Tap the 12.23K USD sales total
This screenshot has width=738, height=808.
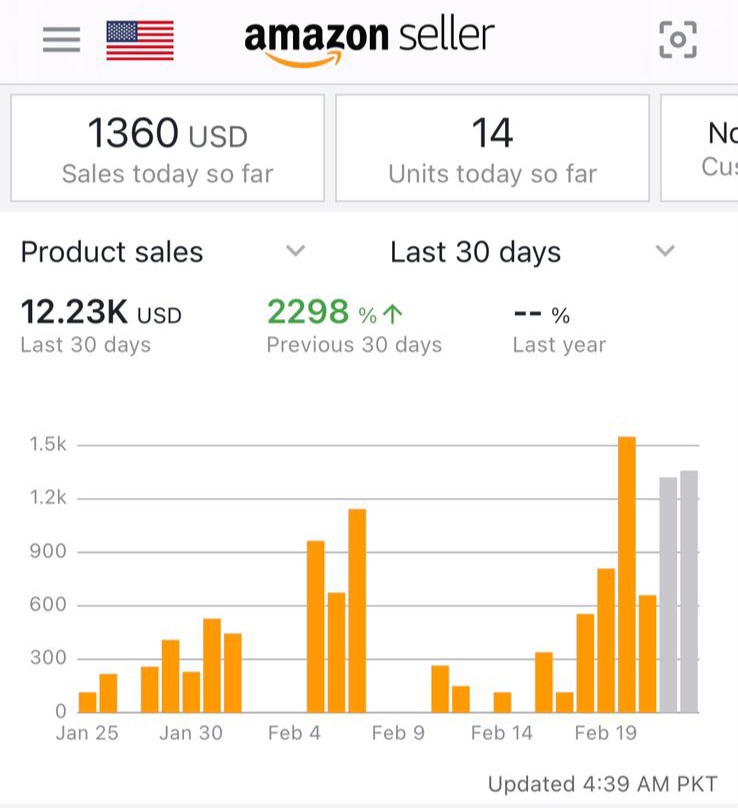click(x=101, y=314)
